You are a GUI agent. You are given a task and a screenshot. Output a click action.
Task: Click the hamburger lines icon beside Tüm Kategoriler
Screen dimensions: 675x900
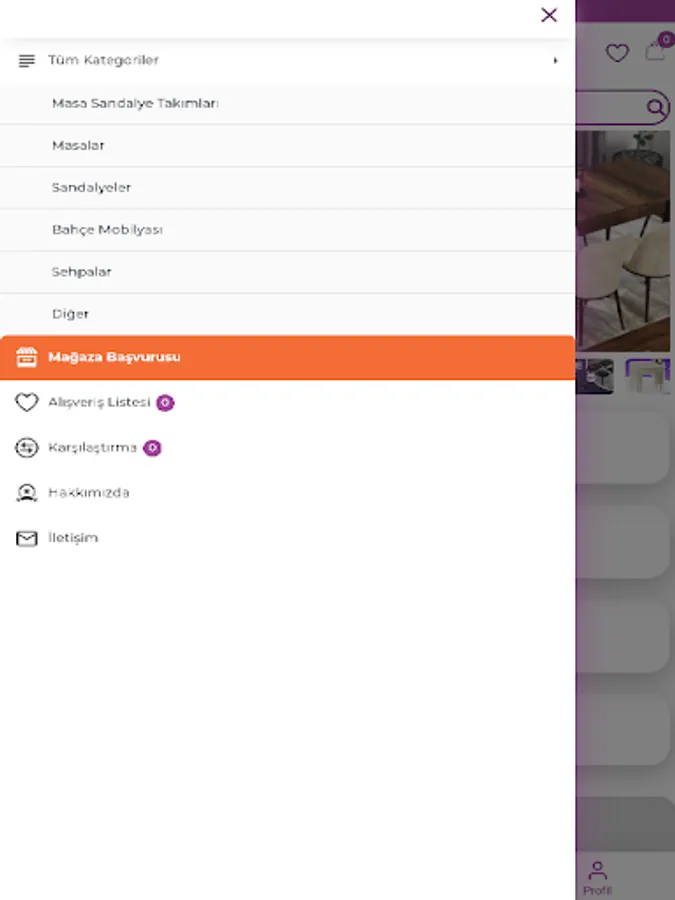[x=26, y=60]
